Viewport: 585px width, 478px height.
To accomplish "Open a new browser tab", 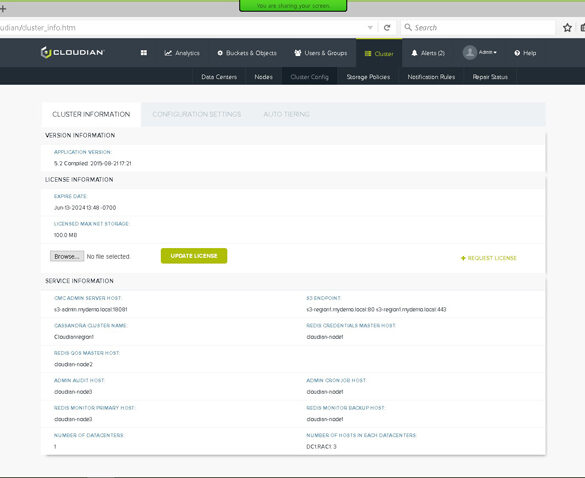I will coord(3,9).
